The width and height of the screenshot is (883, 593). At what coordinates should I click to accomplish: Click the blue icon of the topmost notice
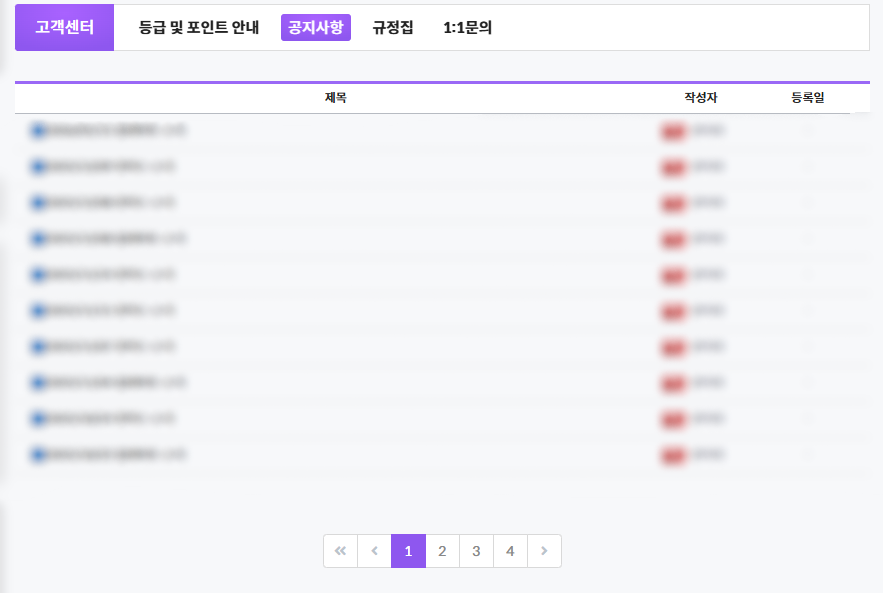coord(38,130)
